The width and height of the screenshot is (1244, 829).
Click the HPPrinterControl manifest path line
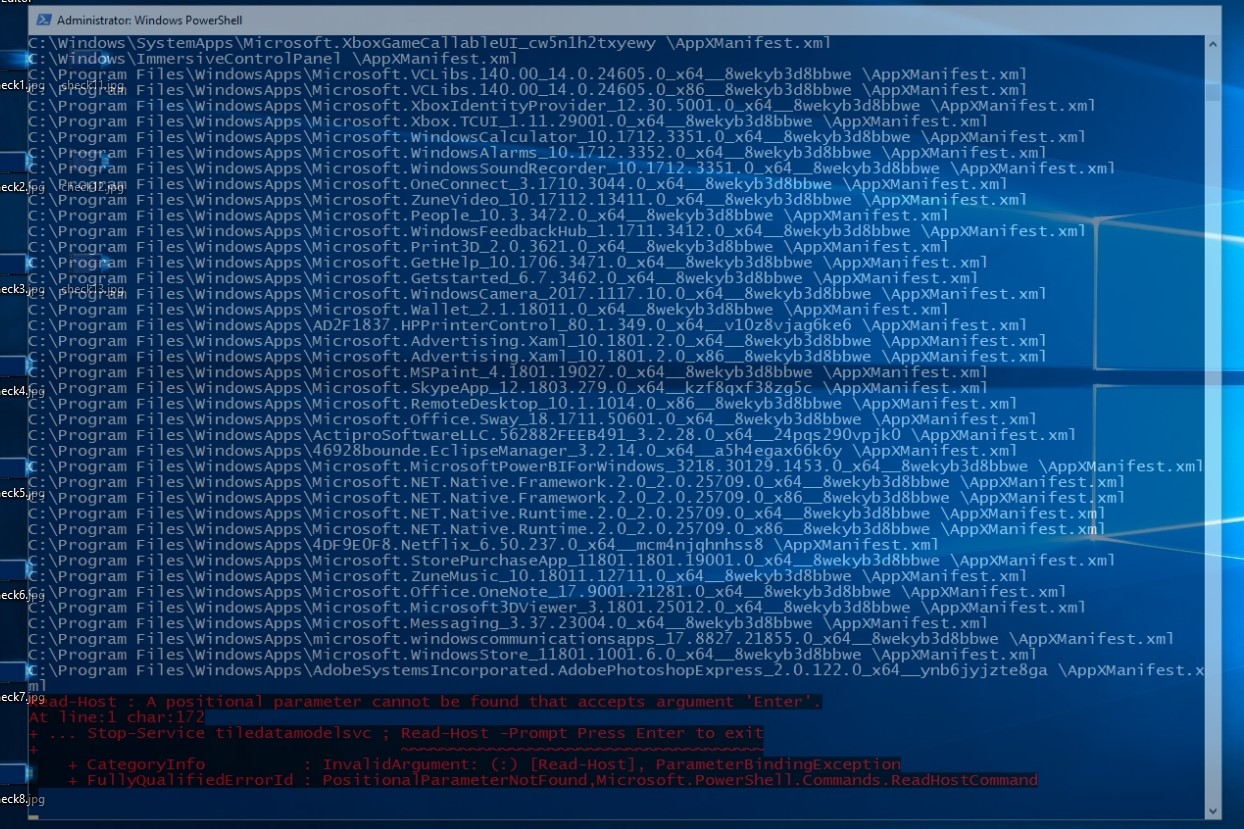click(527, 325)
